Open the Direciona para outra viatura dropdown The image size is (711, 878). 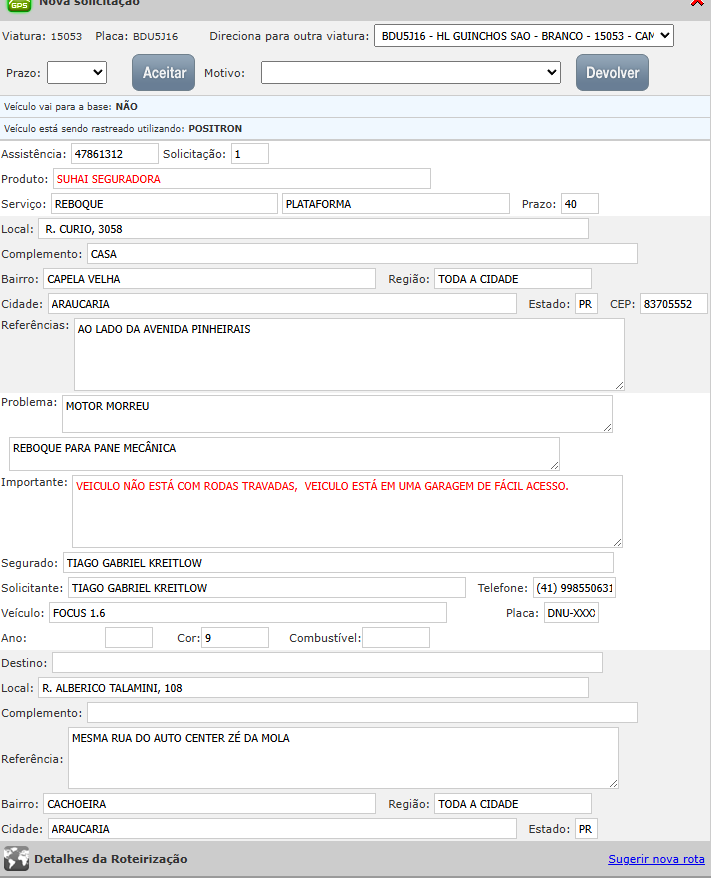523,36
